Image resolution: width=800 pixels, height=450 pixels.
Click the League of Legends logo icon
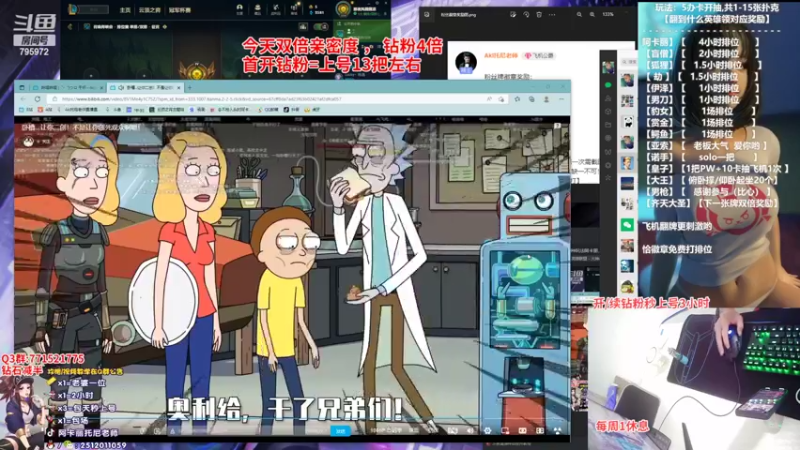point(72,9)
